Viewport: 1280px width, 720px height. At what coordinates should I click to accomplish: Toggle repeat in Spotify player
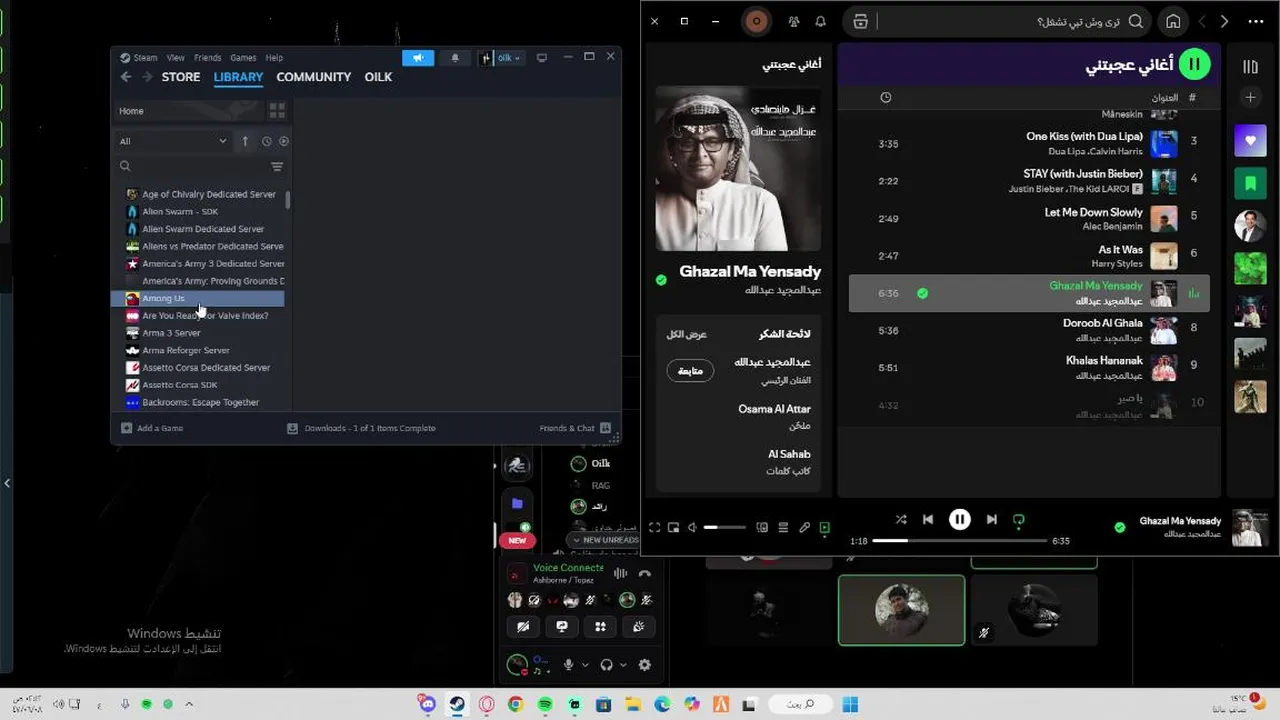pyautogui.click(x=1019, y=519)
